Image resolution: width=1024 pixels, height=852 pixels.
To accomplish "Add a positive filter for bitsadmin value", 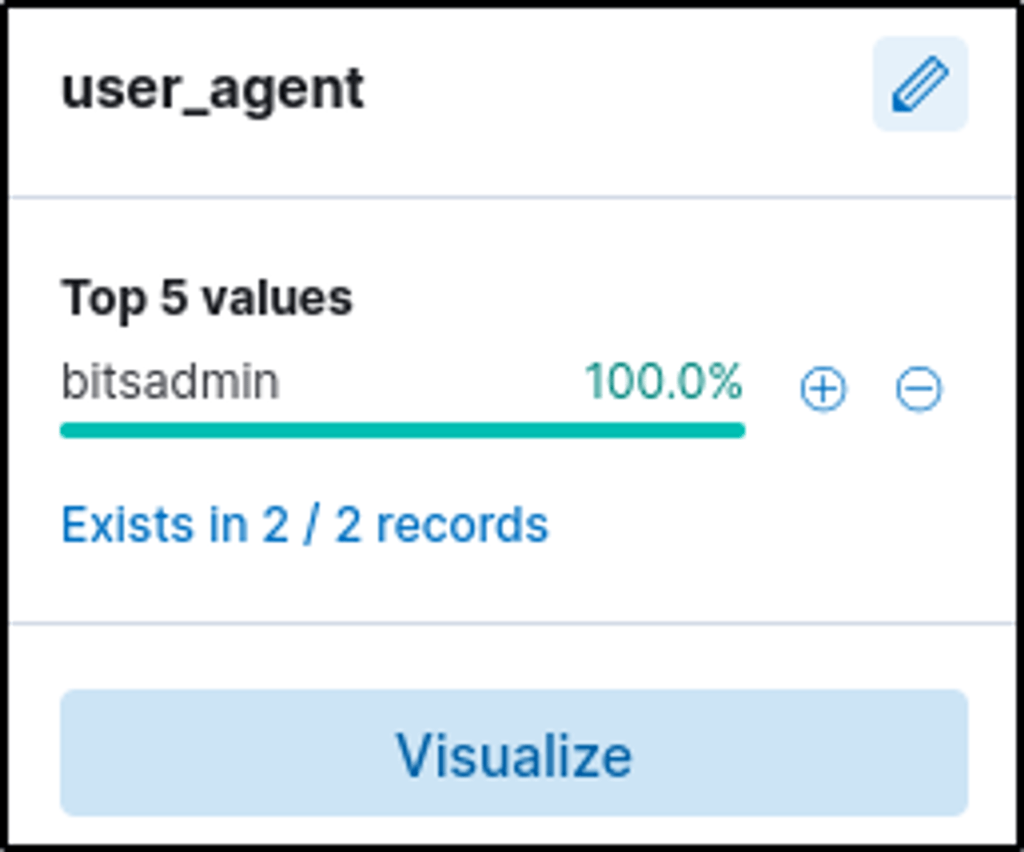I will (823, 389).
